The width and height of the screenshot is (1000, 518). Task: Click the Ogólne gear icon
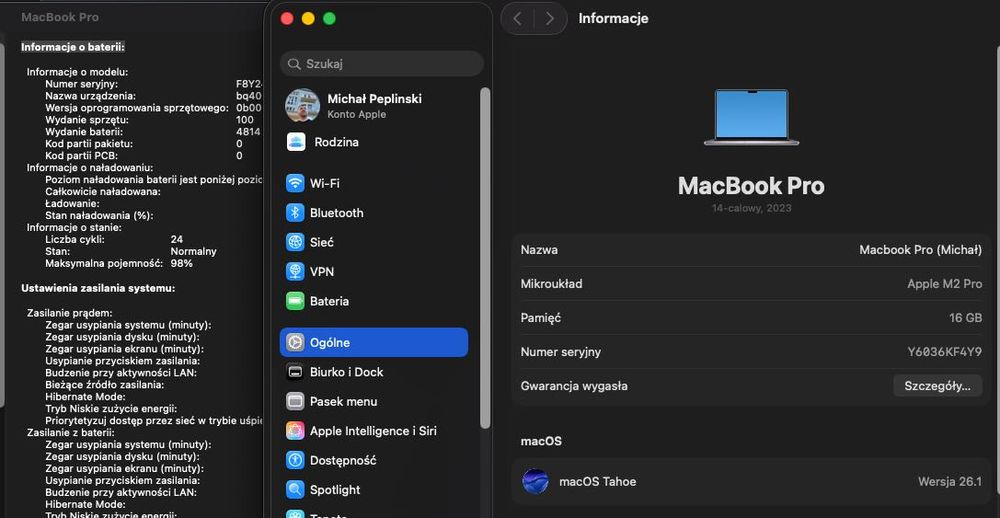click(x=295, y=343)
